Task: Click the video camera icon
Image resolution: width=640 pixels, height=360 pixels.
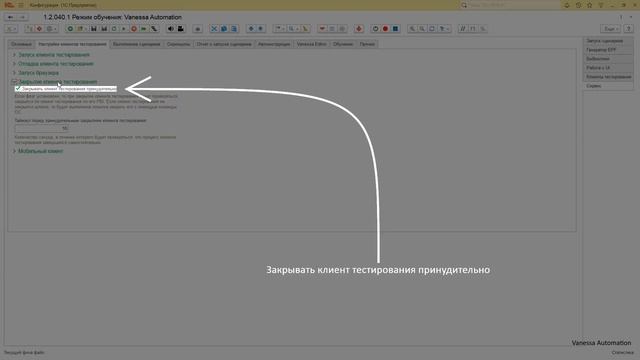Action: pyautogui.click(x=180, y=29)
